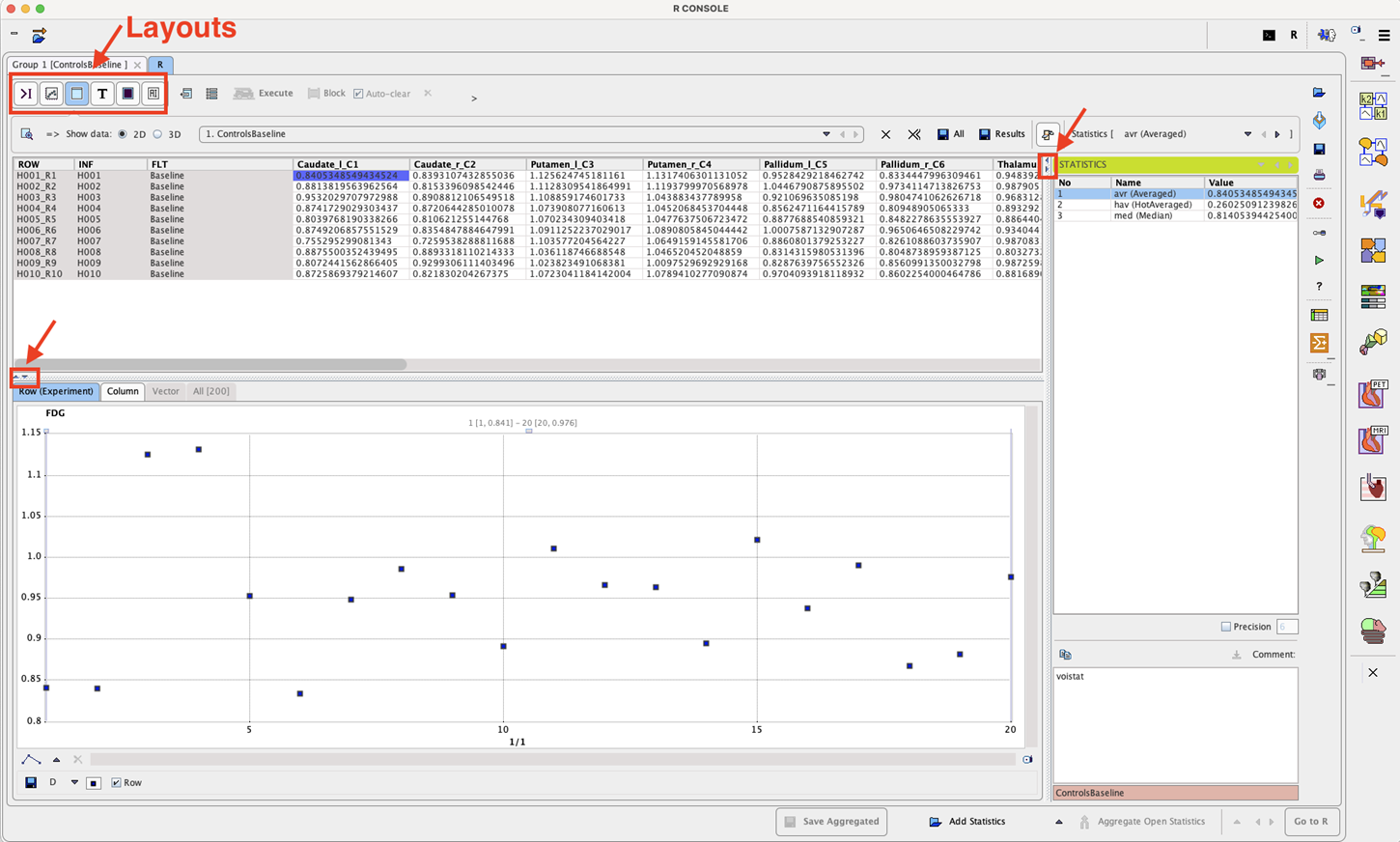Open the Statistics avr (Averaged) dropdown
Viewport: 1400px width, 842px height.
[x=1247, y=134]
